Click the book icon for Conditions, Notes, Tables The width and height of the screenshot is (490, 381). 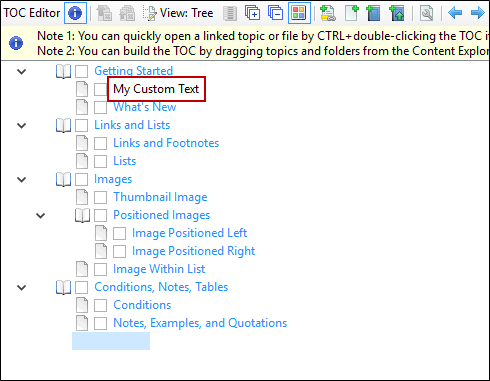point(63,287)
